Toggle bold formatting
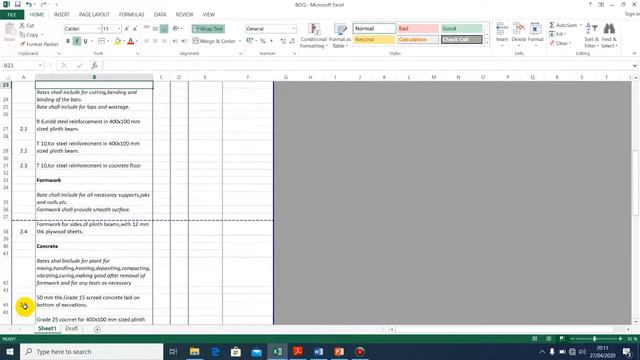The height and width of the screenshot is (360, 640). 68,41
